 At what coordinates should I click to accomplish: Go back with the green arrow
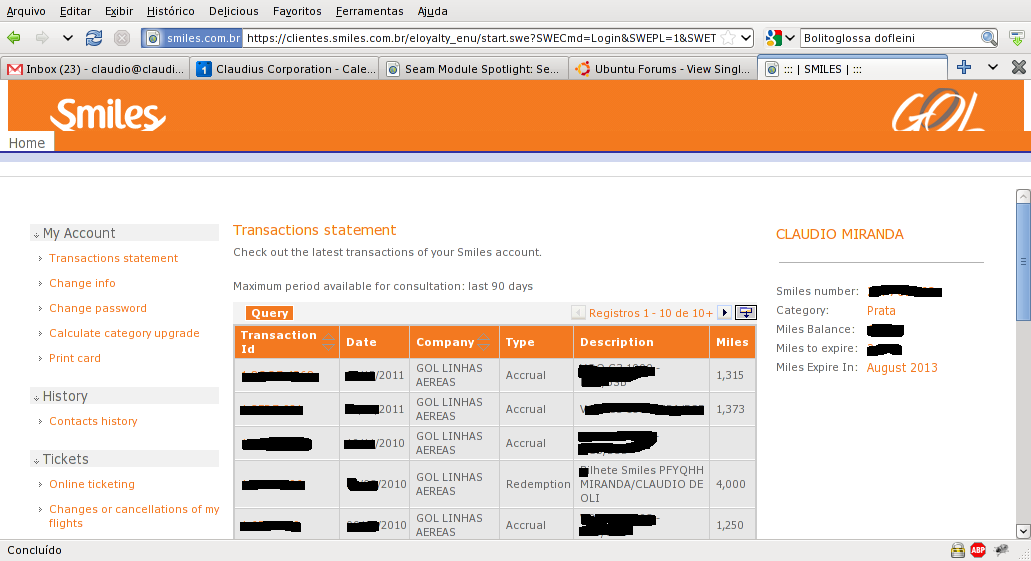tap(14, 38)
